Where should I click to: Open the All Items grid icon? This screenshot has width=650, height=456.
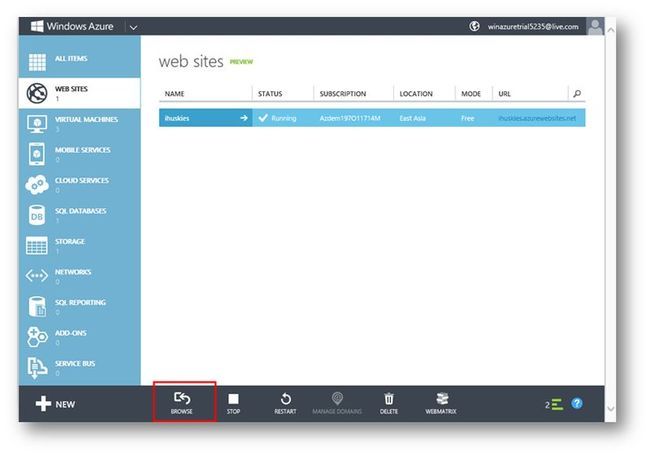[x=37, y=62]
